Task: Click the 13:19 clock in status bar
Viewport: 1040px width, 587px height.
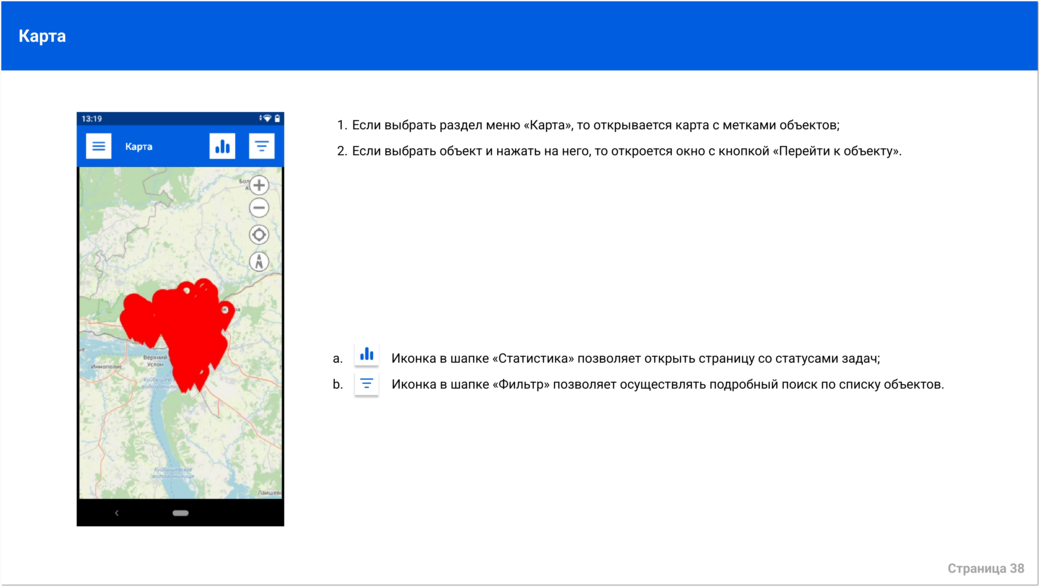Action: 92,119
